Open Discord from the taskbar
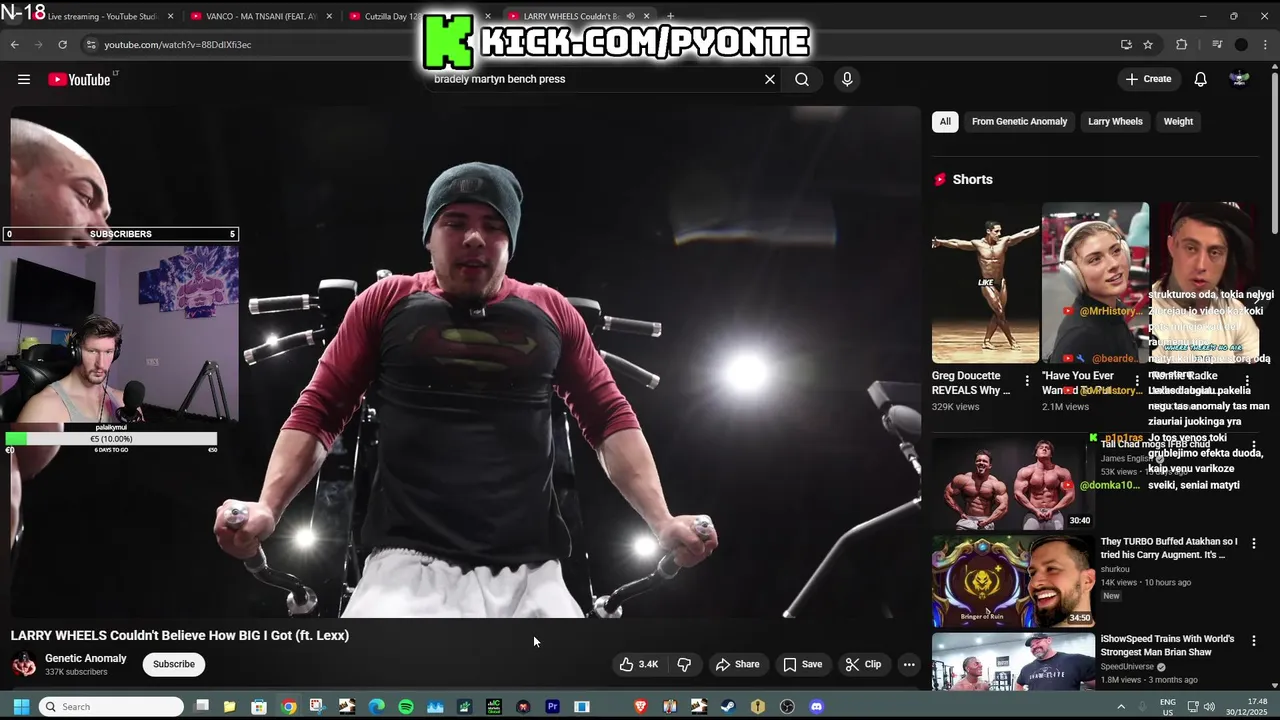 (816, 707)
